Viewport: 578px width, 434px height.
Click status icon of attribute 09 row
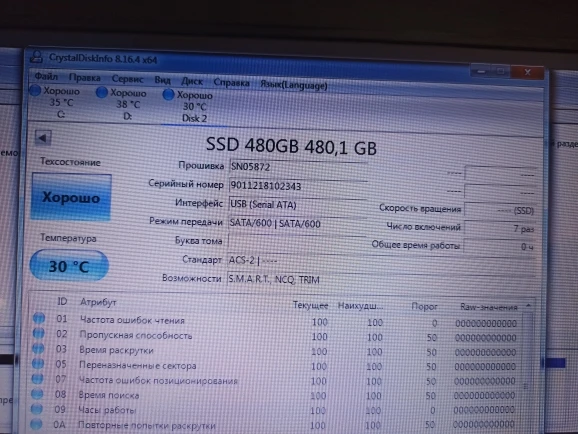pos(36,409)
